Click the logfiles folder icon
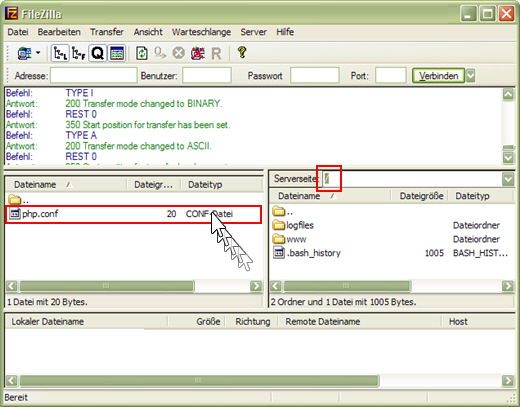 [x=279, y=225]
